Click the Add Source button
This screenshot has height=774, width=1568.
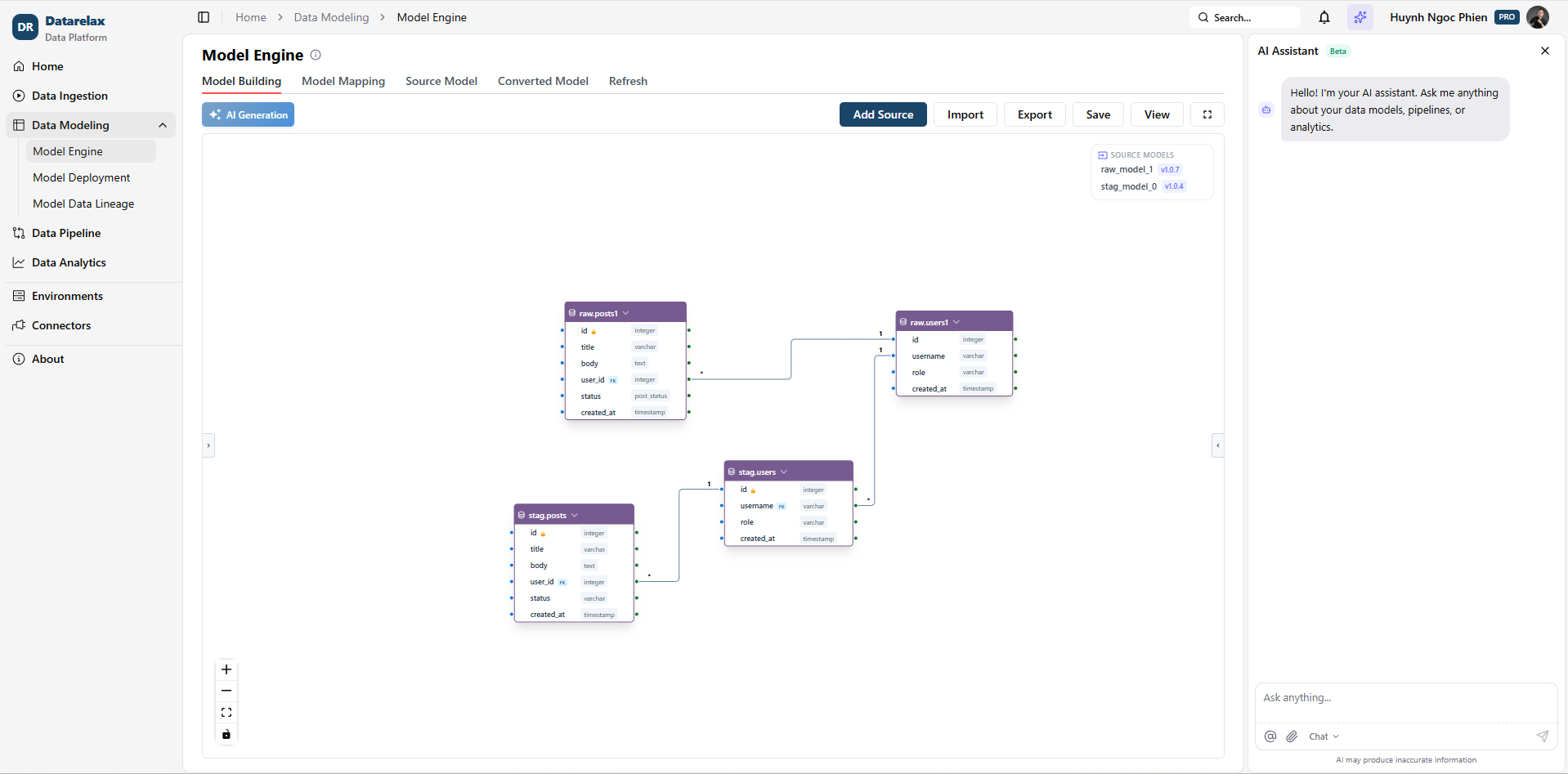883,114
